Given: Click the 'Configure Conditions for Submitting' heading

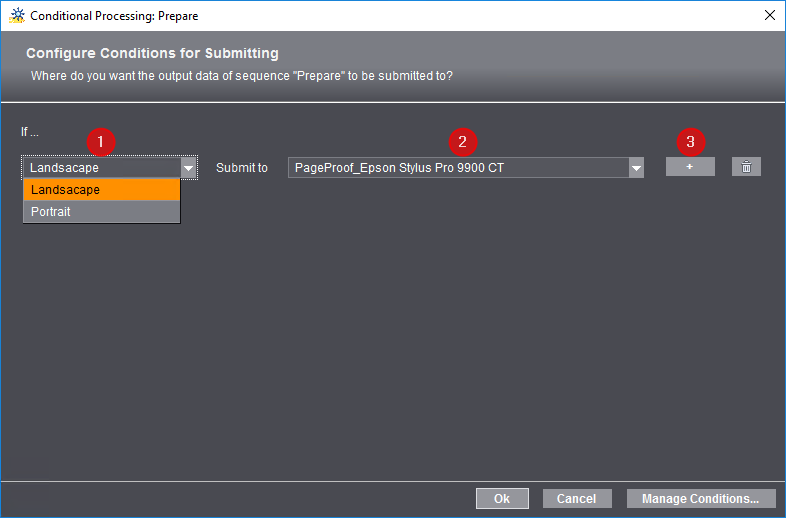Looking at the screenshot, I should click(x=152, y=53).
